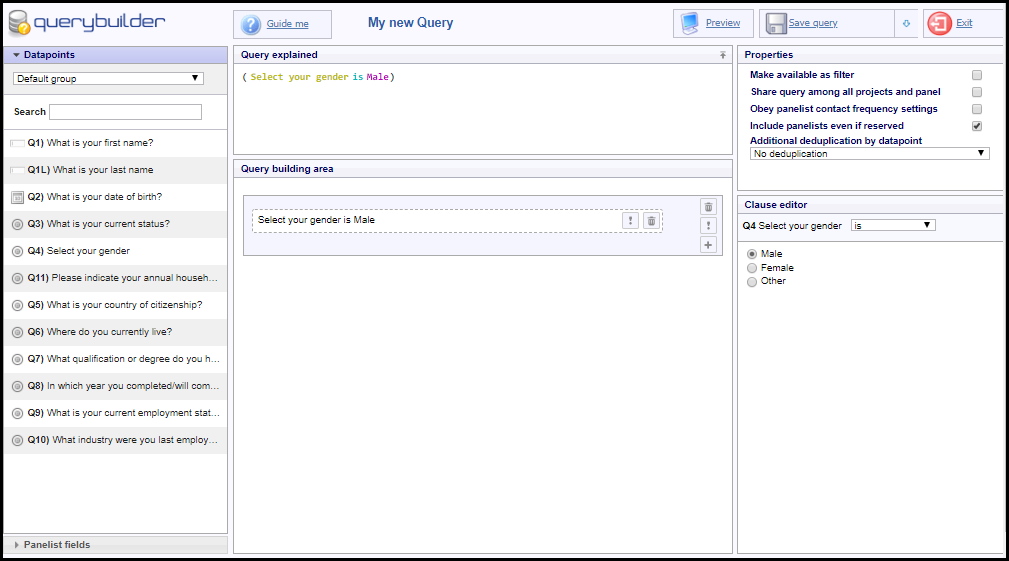The image size is (1009, 561).
Task: Click the My new Query title
Action: click(x=411, y=23)
